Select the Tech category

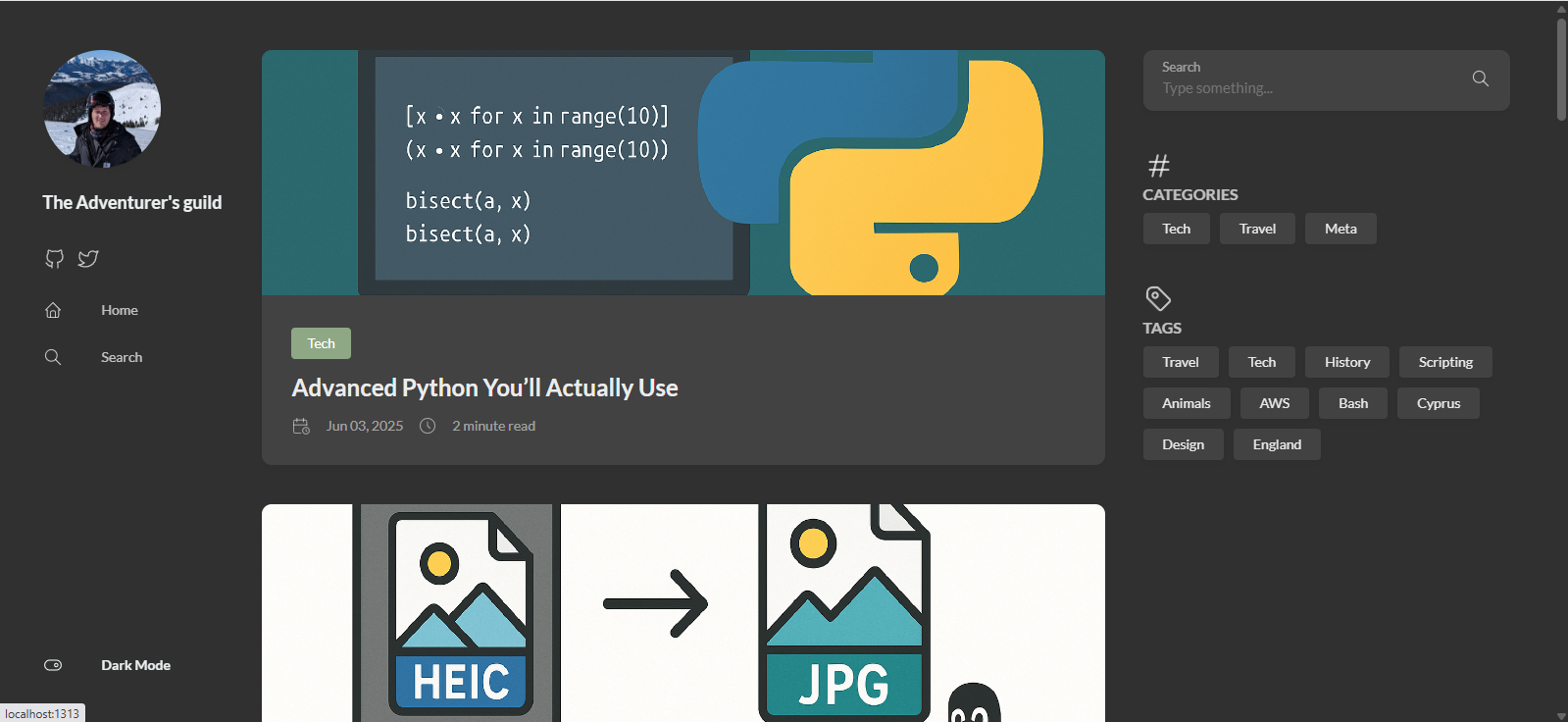1177,229
